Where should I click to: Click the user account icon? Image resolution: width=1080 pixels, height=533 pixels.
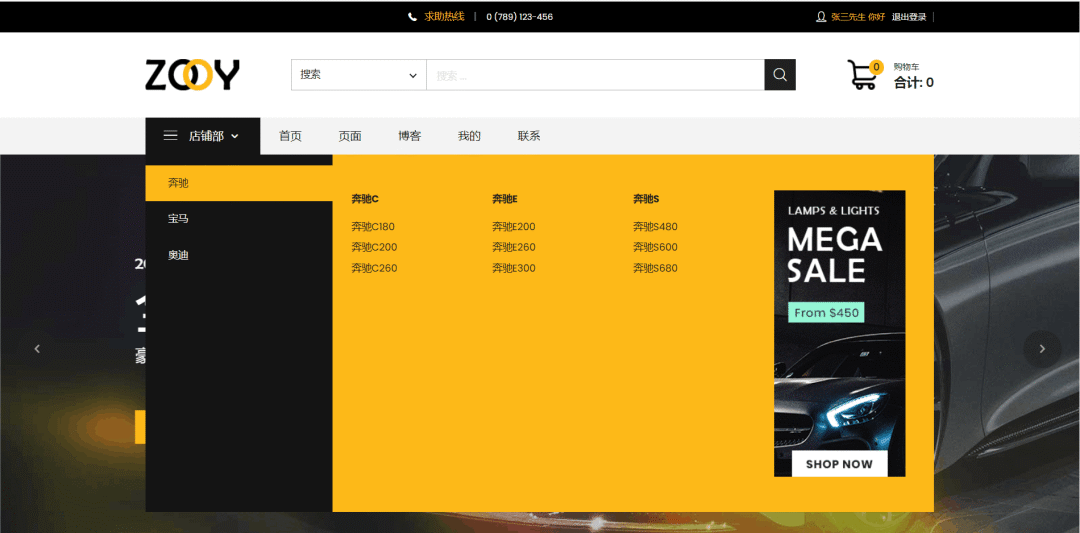pos(820,17)
